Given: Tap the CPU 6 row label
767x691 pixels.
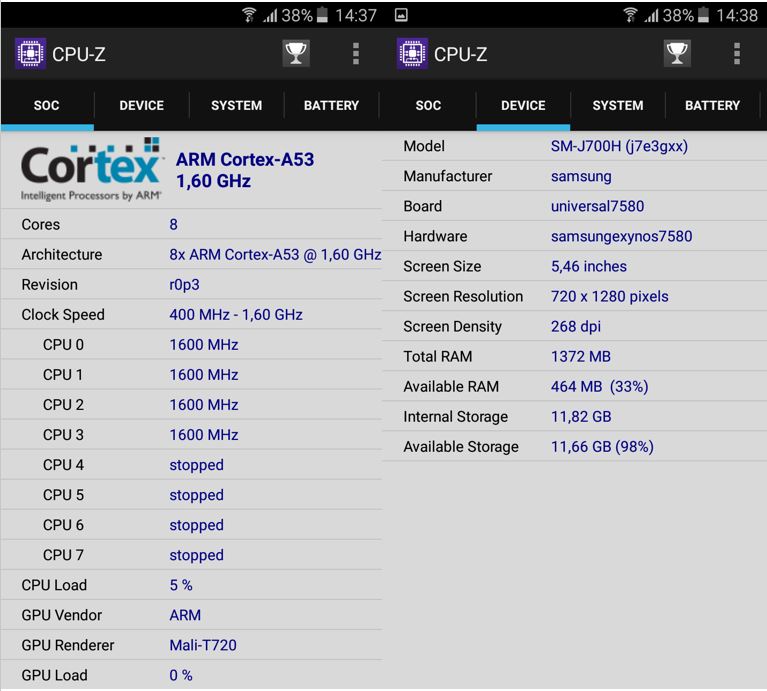Looking at the screenshot, I should coord(63,525).
